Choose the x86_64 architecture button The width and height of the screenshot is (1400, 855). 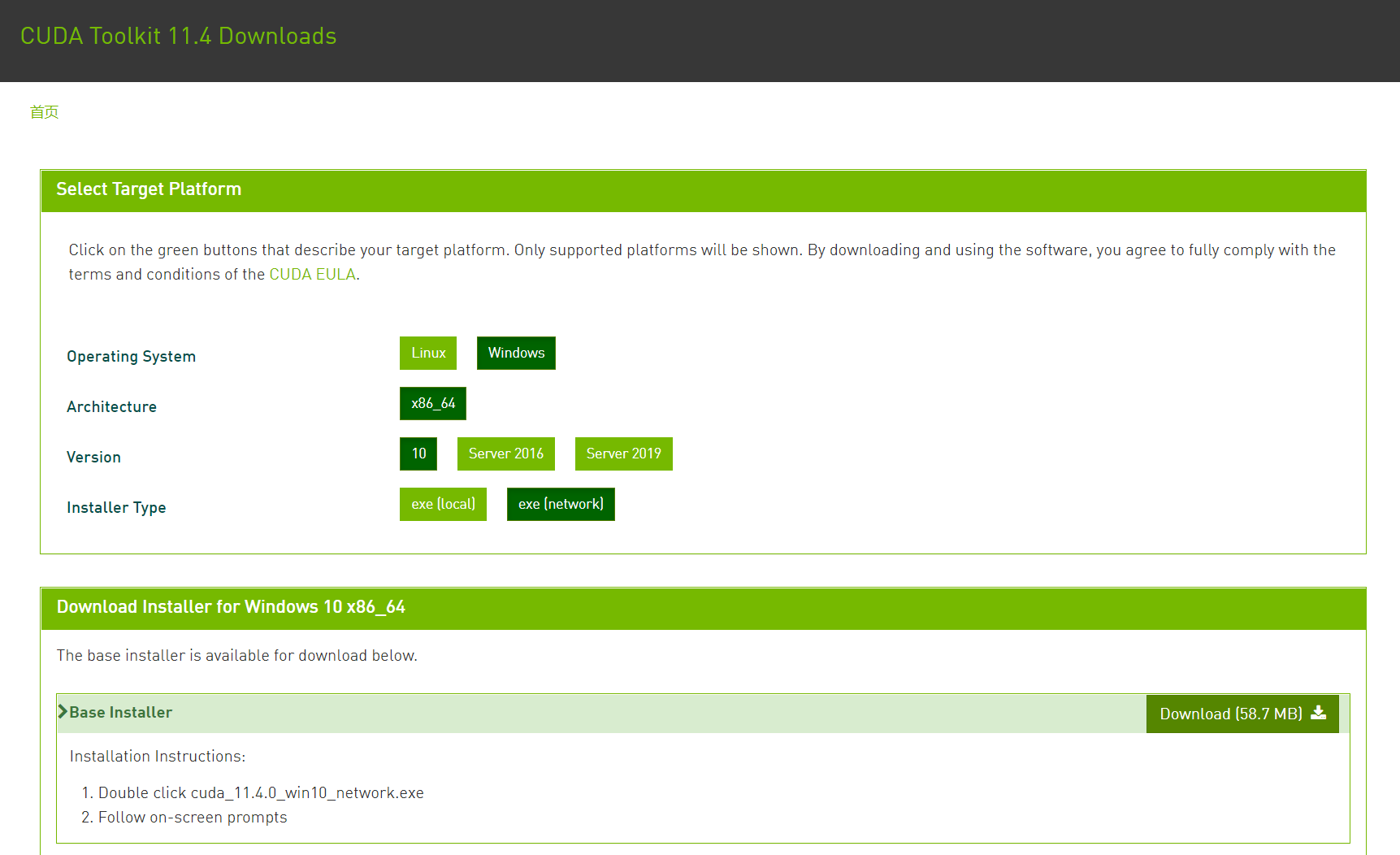433,403
